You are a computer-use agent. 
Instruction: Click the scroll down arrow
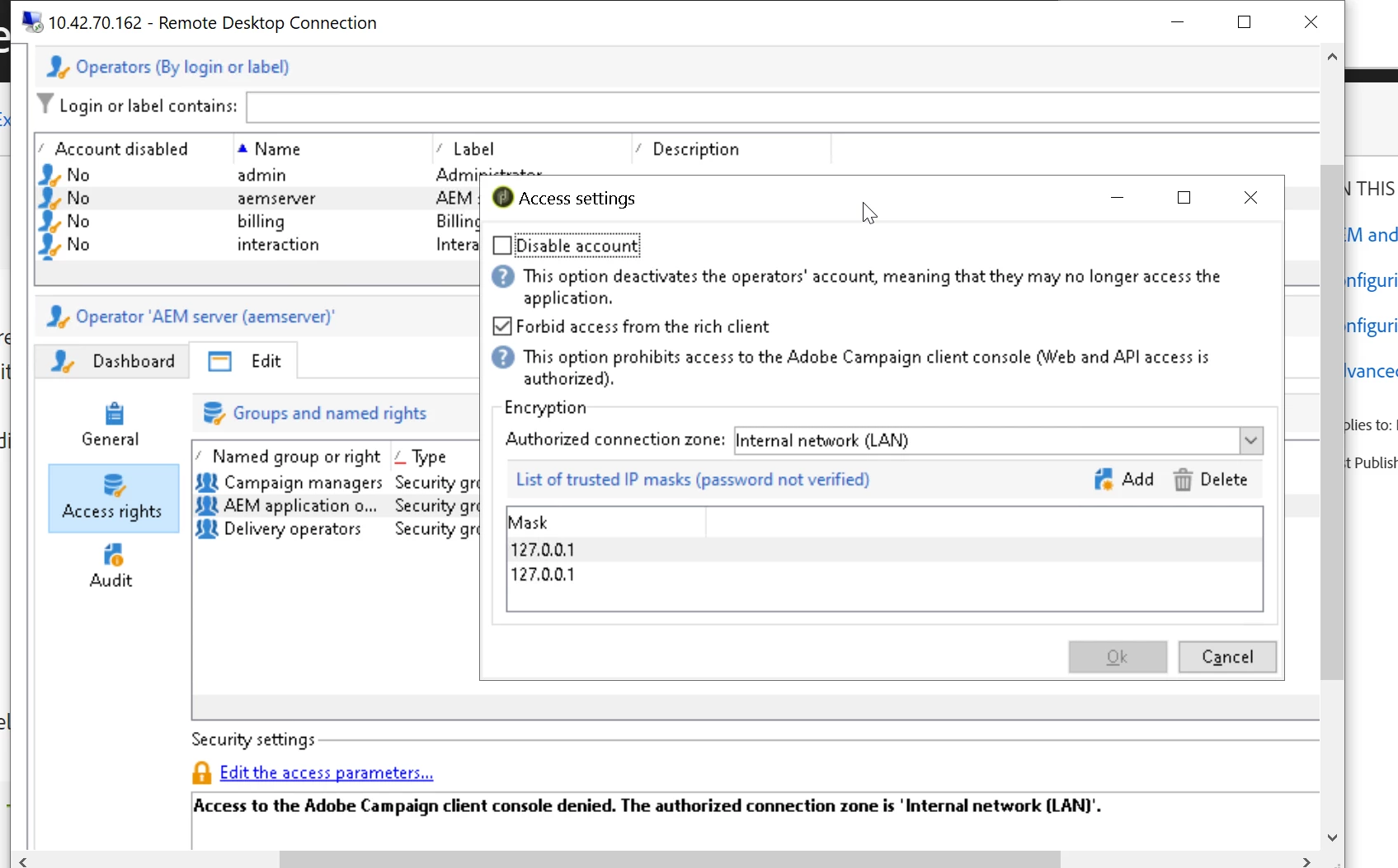(x=1332, y=838)
